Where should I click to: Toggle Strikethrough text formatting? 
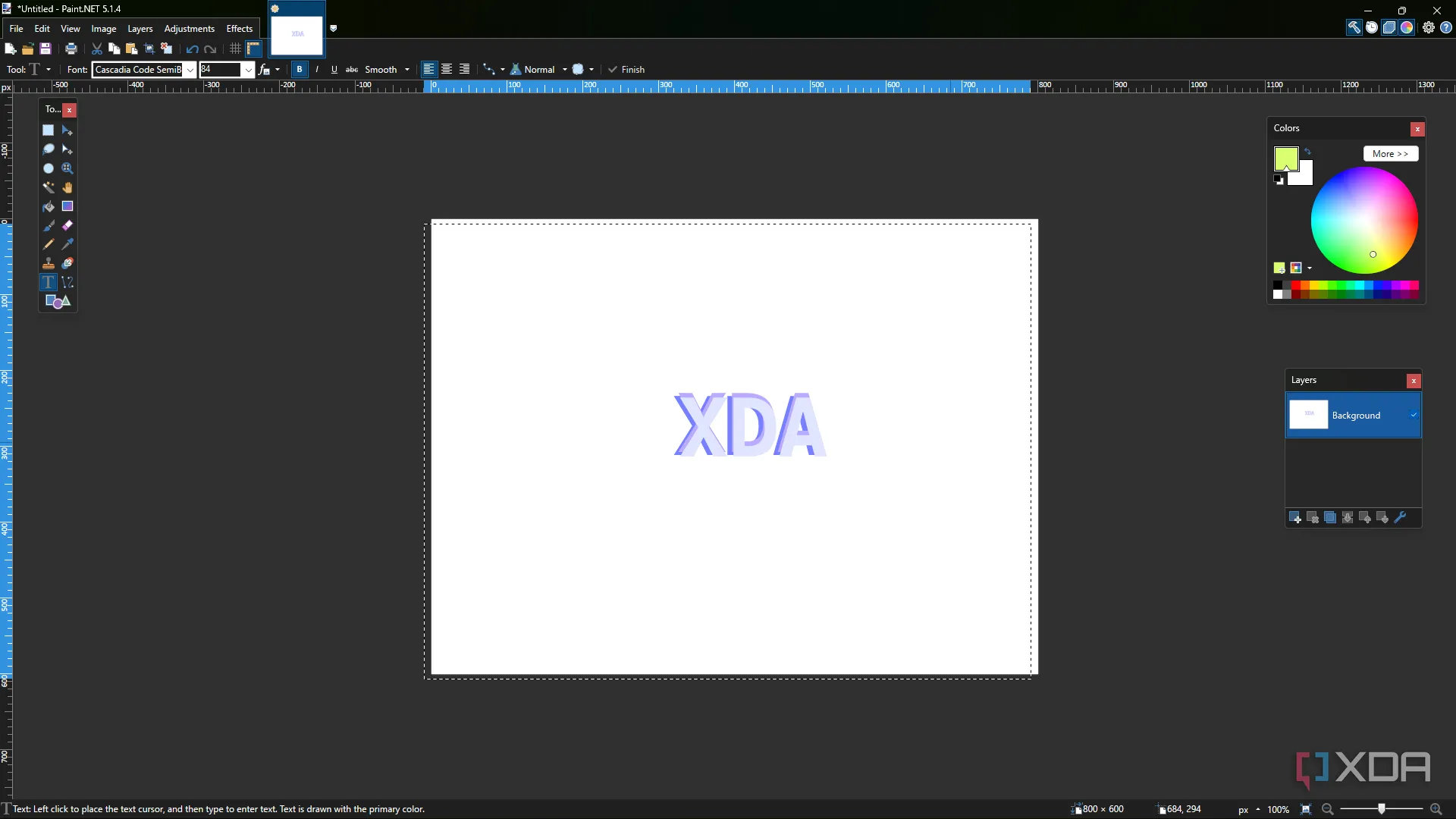[x=352, y=70]
